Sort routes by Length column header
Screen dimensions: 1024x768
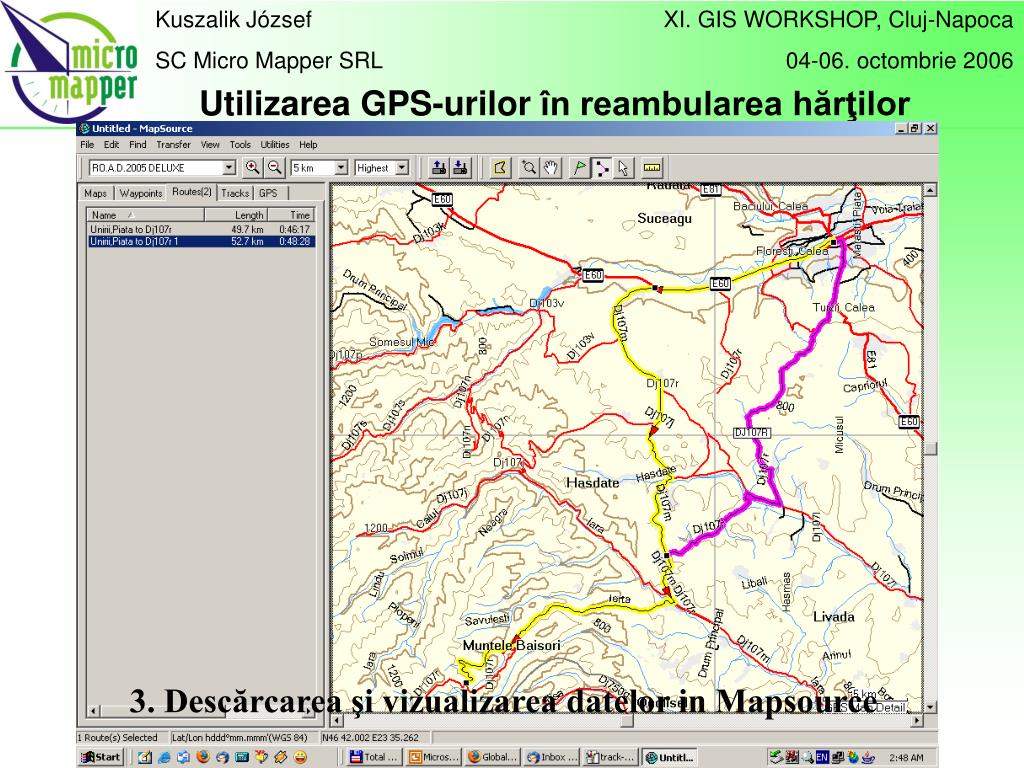point(236,215)
